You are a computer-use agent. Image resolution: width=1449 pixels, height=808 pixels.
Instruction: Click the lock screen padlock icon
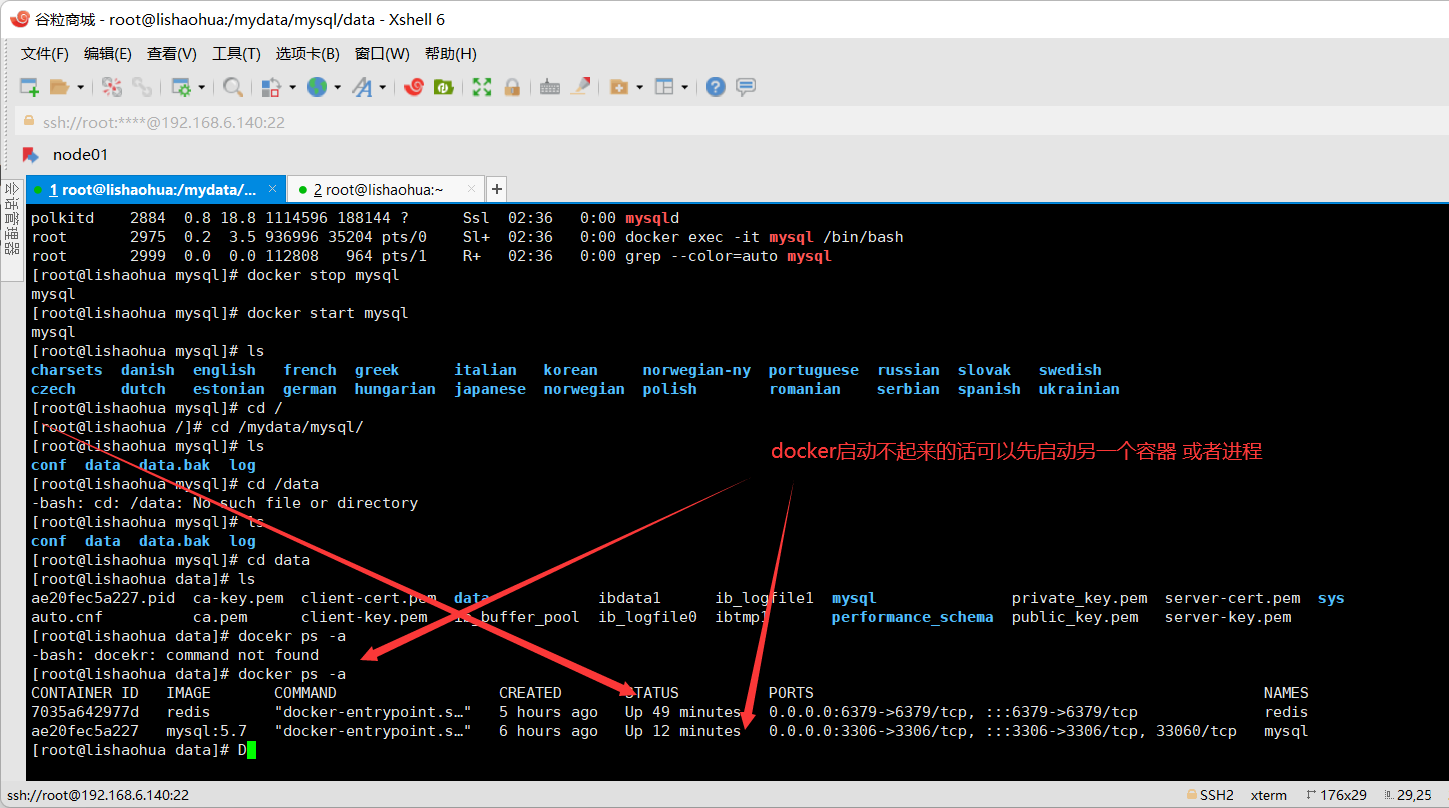(512, 87)
